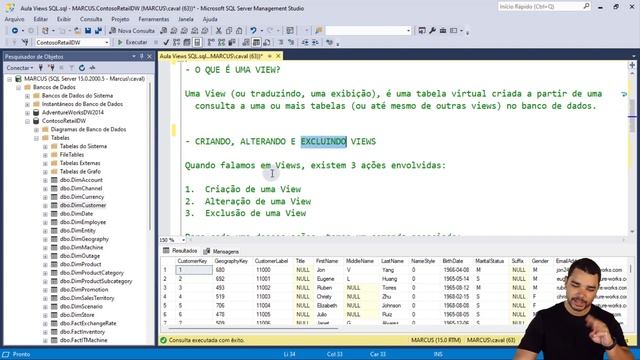Click the activity monitor icon in Object Explorer

tap(92, 68)
